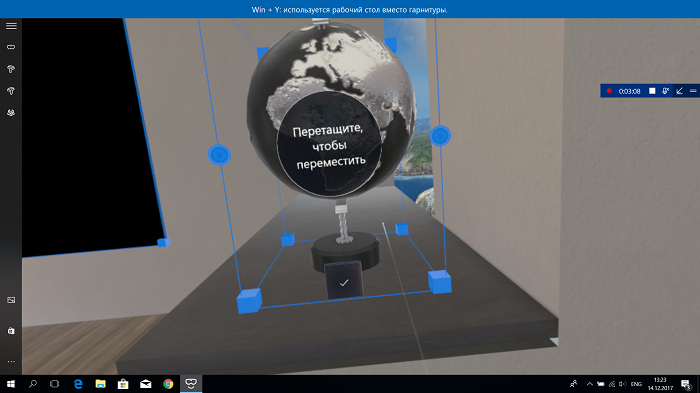Image resolution: width=700 pixels, height=393 pixels.
Task: Click the "Перетащите, чтобы переместить" circle
Action: (x=329, y=143)
